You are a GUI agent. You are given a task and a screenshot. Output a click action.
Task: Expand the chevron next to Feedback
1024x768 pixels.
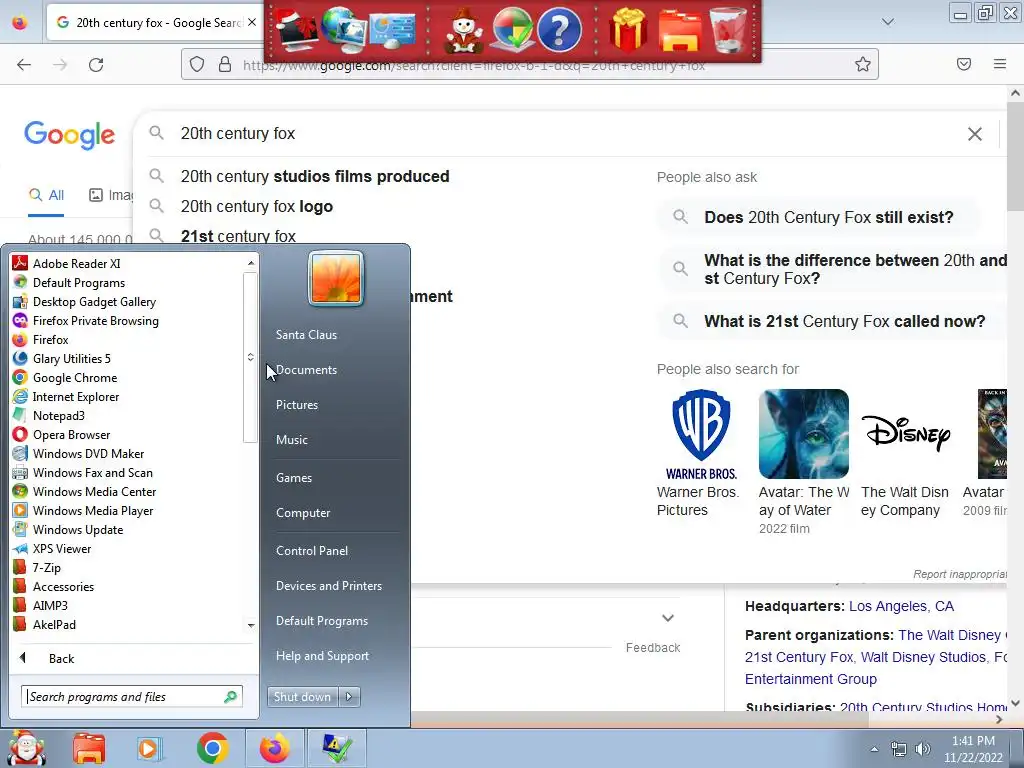click(667, 618)
